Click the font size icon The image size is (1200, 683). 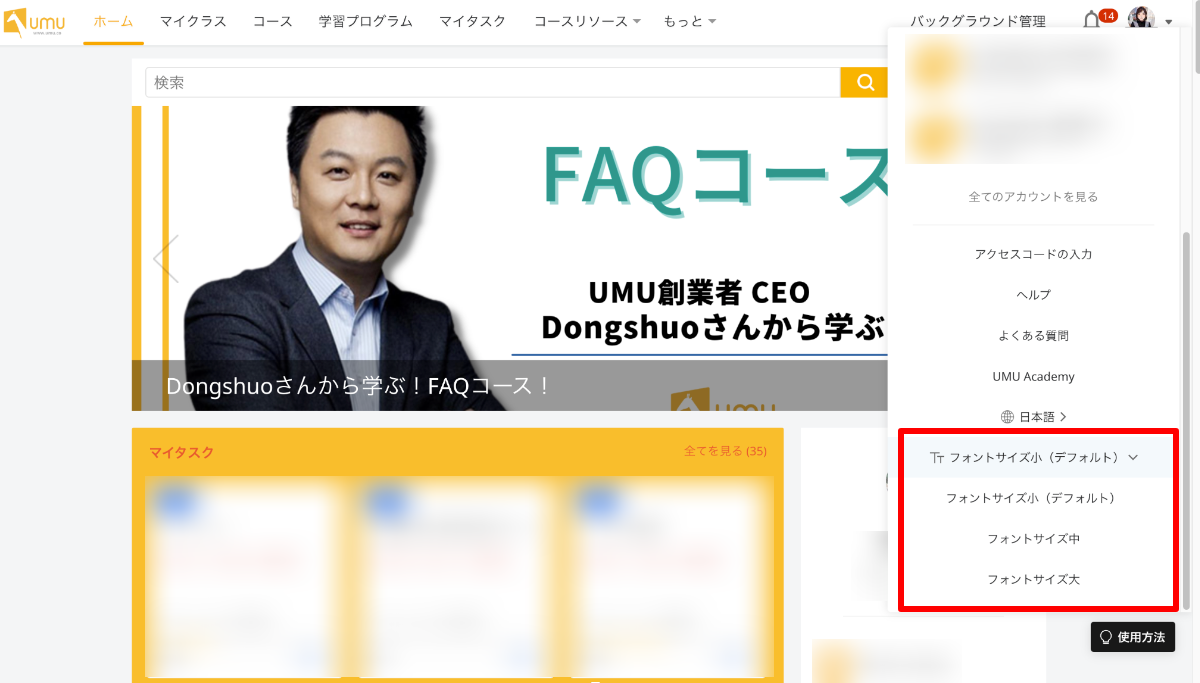click(x=936, y=458)
